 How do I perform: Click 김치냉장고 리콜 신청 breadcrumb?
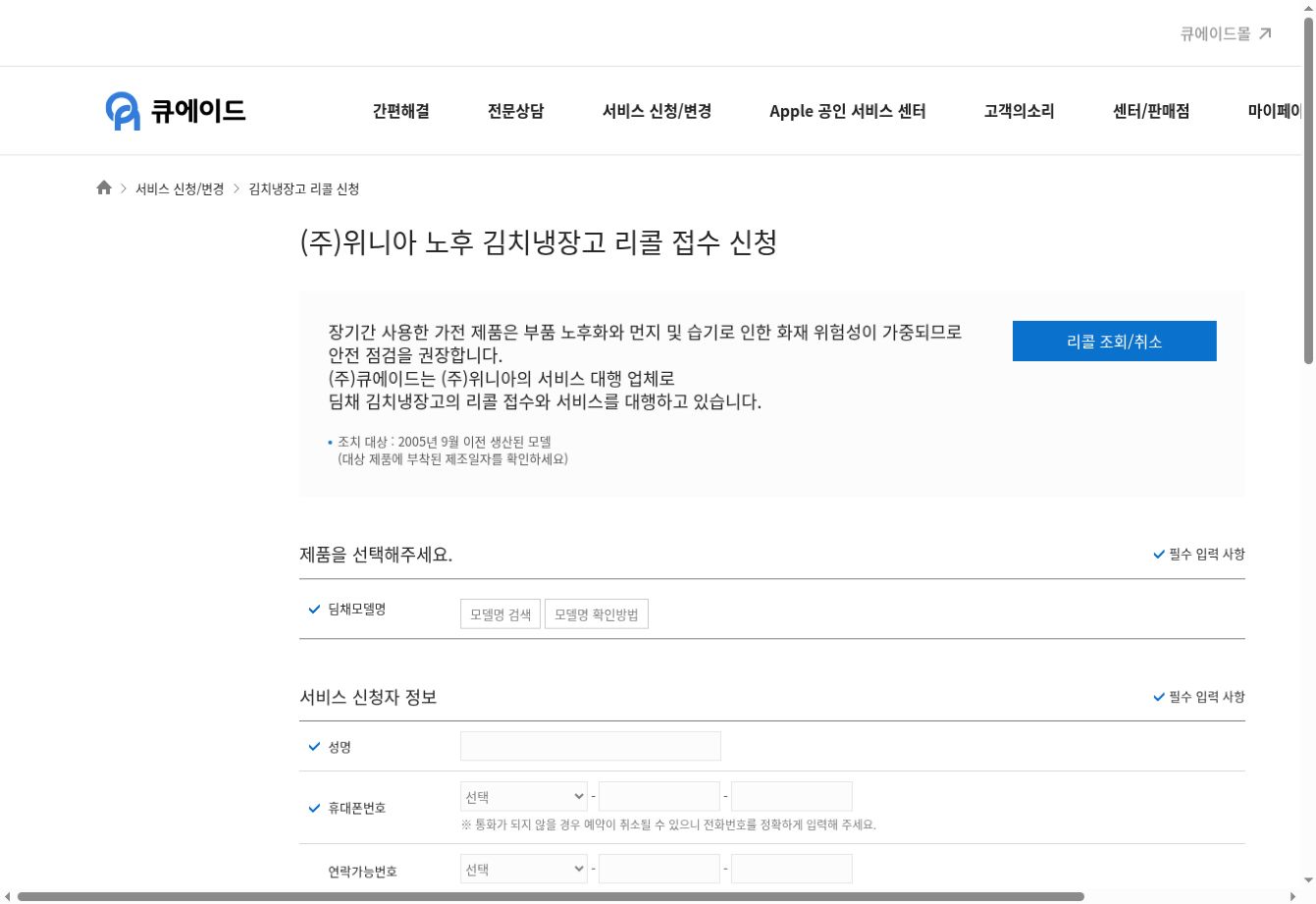(x=304, y=188)
